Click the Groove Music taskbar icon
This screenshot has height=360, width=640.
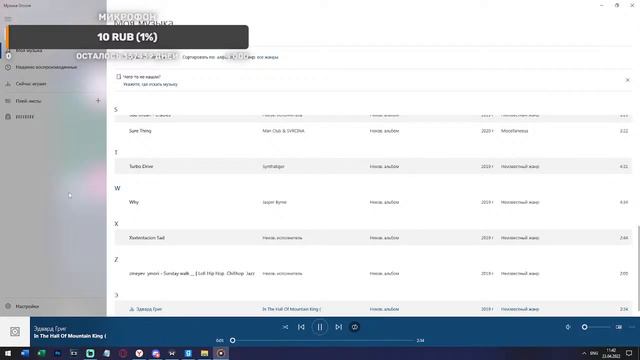221,353
